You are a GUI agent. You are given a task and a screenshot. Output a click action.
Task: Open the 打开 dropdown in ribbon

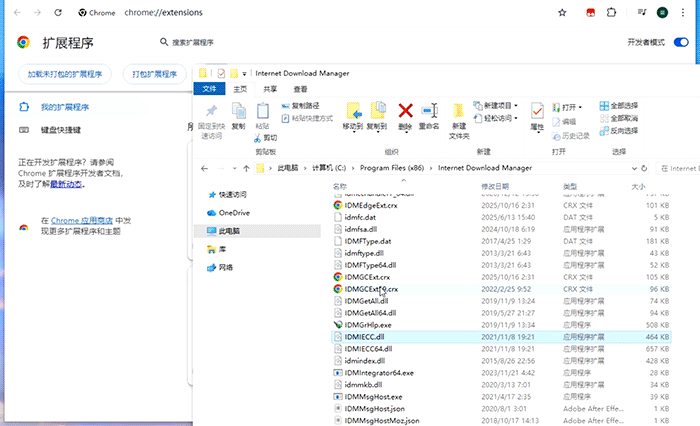click(572, 106)
